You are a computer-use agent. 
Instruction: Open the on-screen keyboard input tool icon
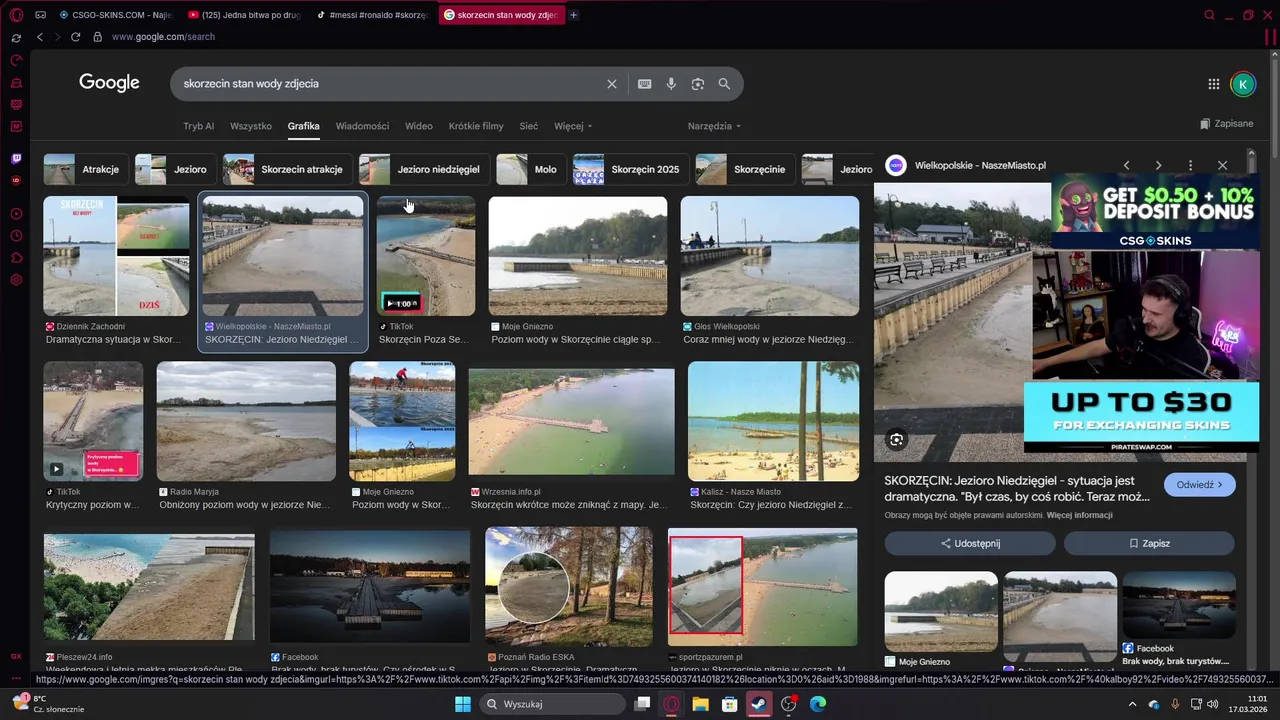(x=645, y=84)
